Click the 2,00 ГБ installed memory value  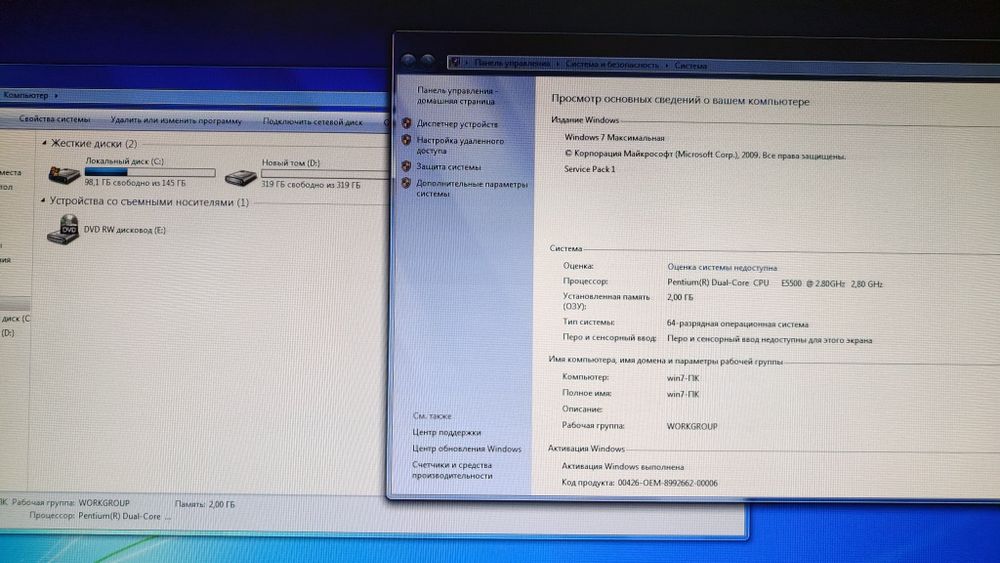(680, 297)
